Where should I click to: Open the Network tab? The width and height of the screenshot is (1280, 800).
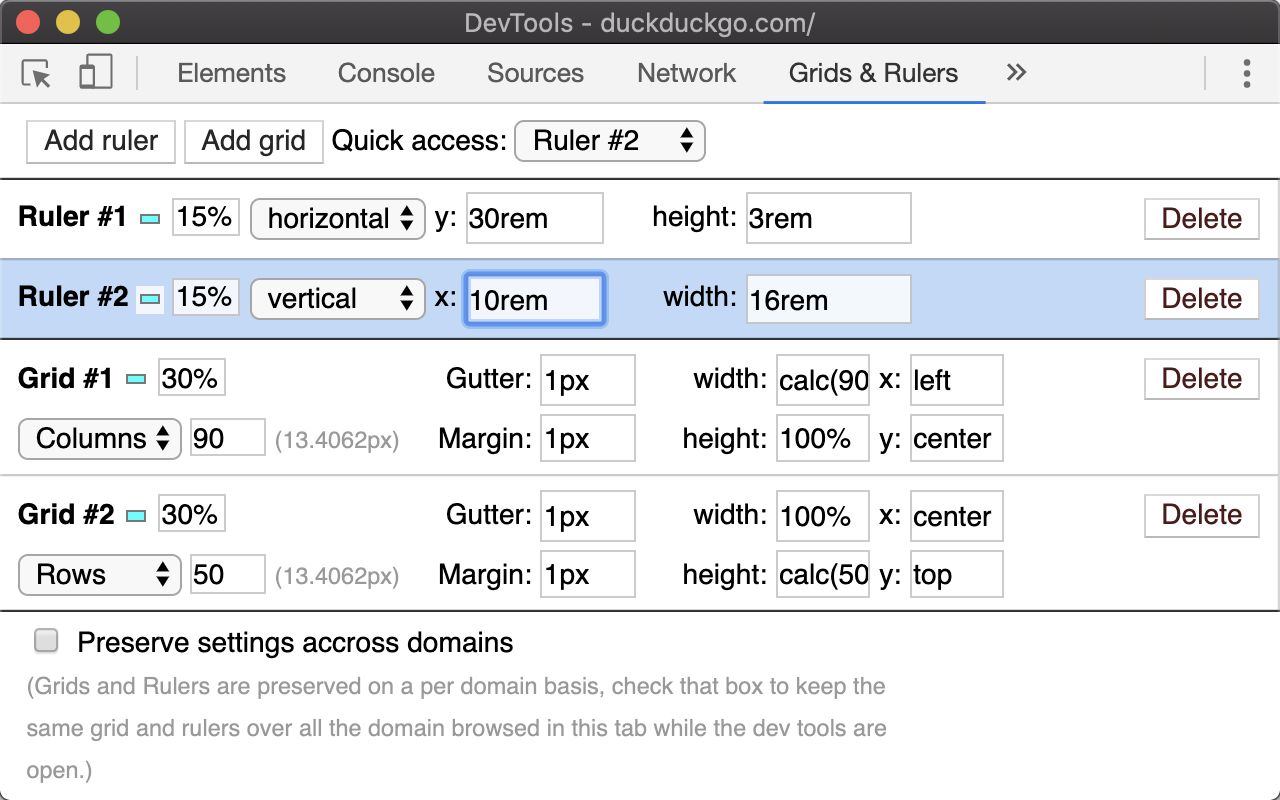(x=686, y=73)
